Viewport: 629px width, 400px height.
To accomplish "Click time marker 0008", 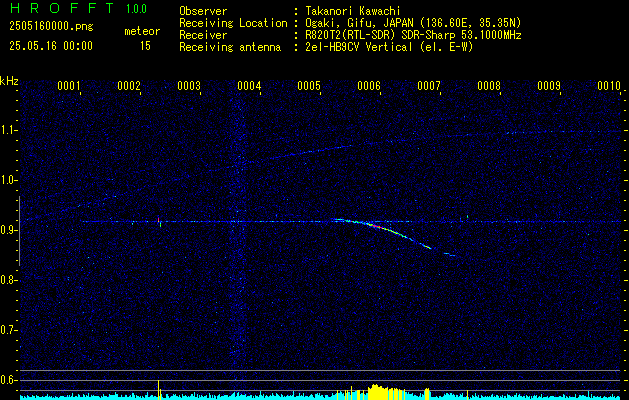I will pos(489,86).
